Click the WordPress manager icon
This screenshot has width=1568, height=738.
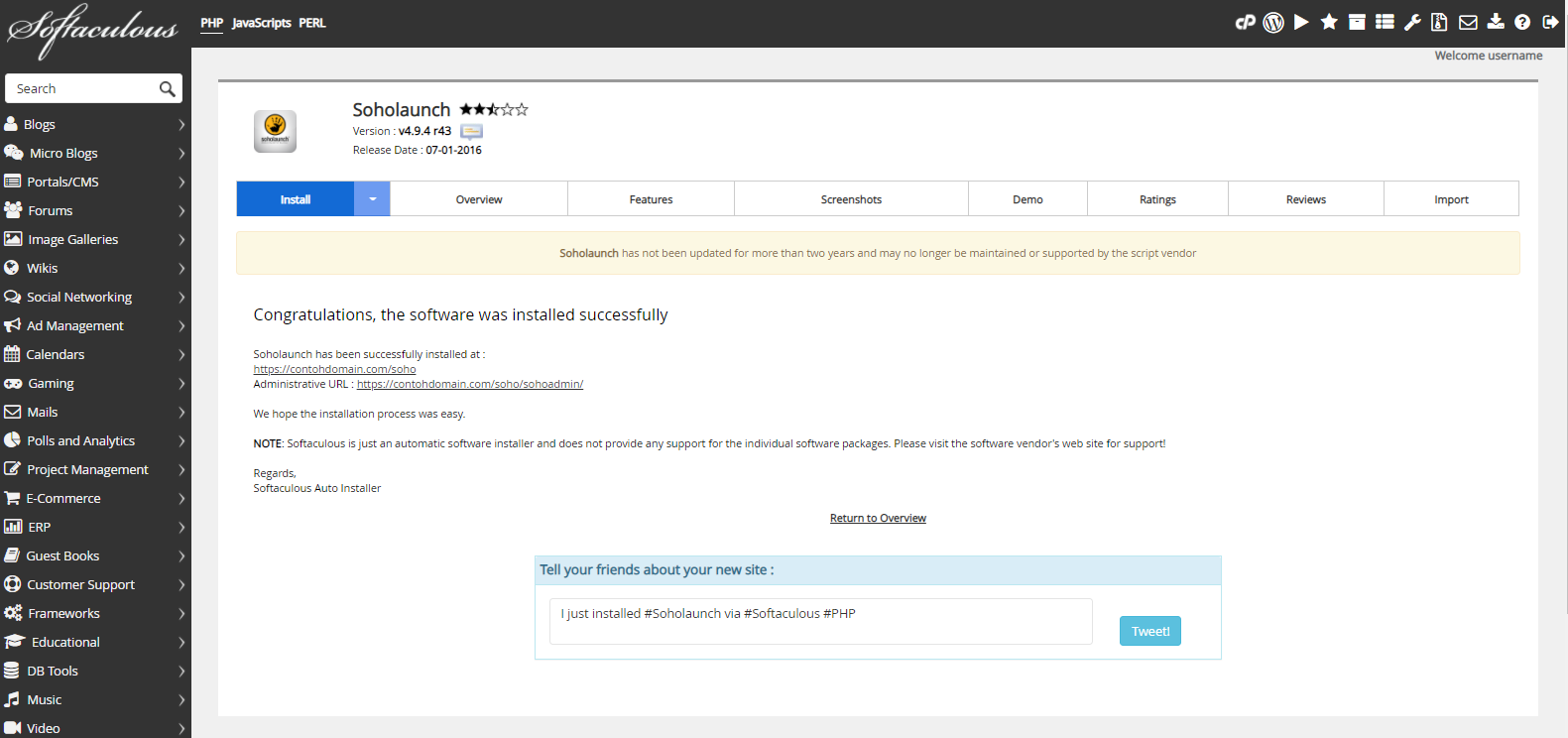tap(1273, 22)
